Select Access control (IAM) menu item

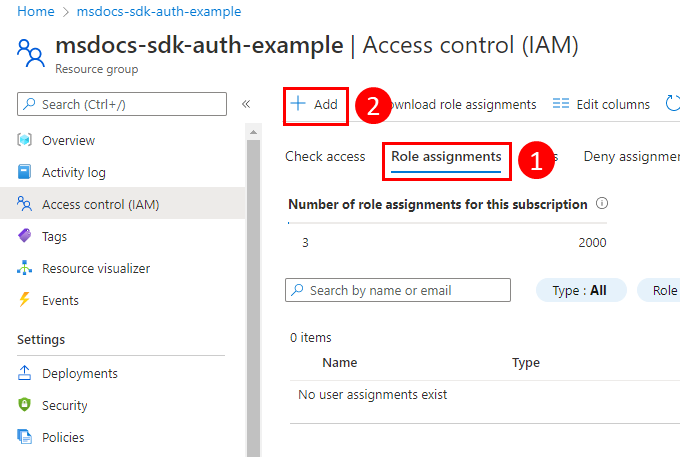[100, 204]
